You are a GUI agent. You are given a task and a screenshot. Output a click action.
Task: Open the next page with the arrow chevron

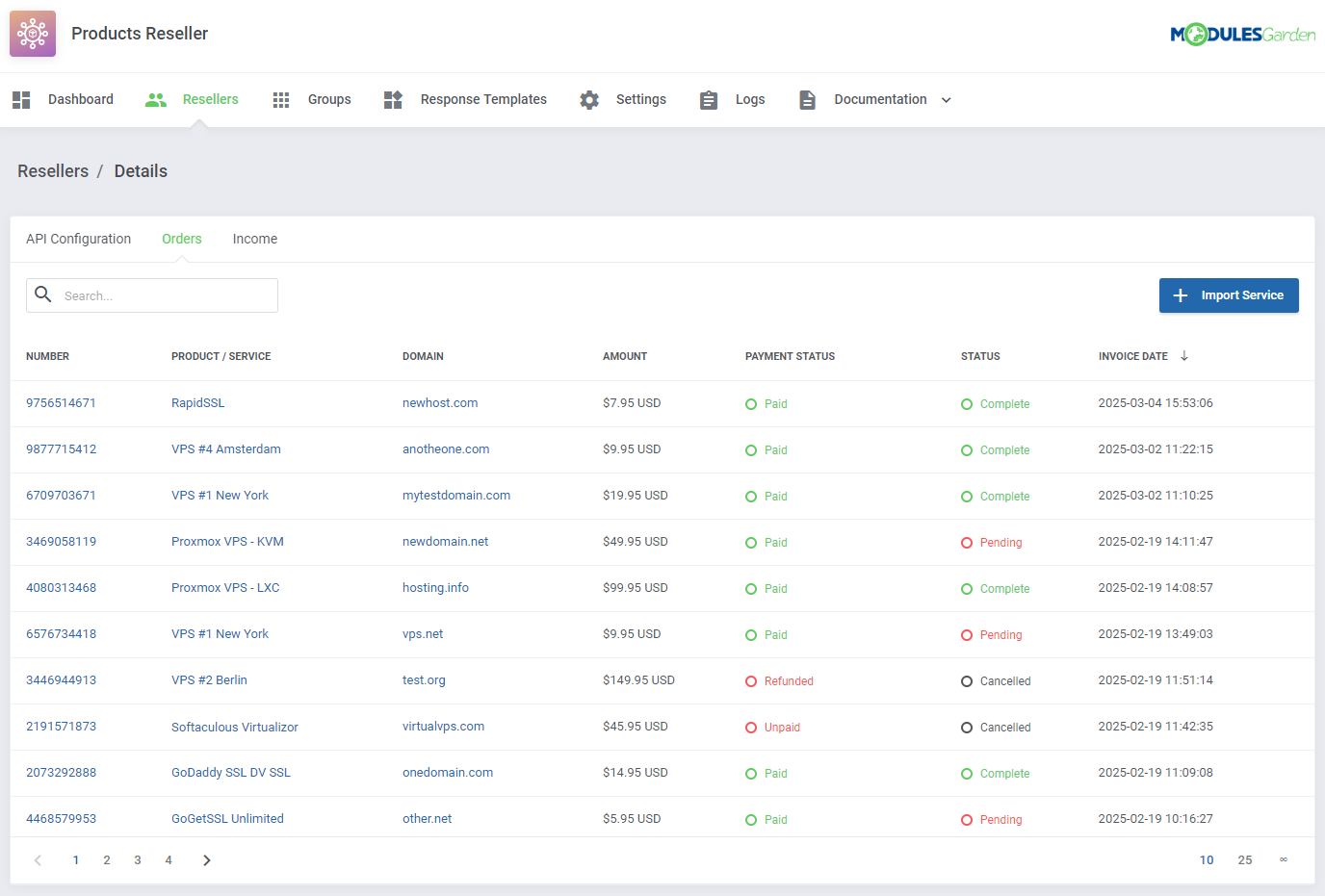click(x=206, y=859)
